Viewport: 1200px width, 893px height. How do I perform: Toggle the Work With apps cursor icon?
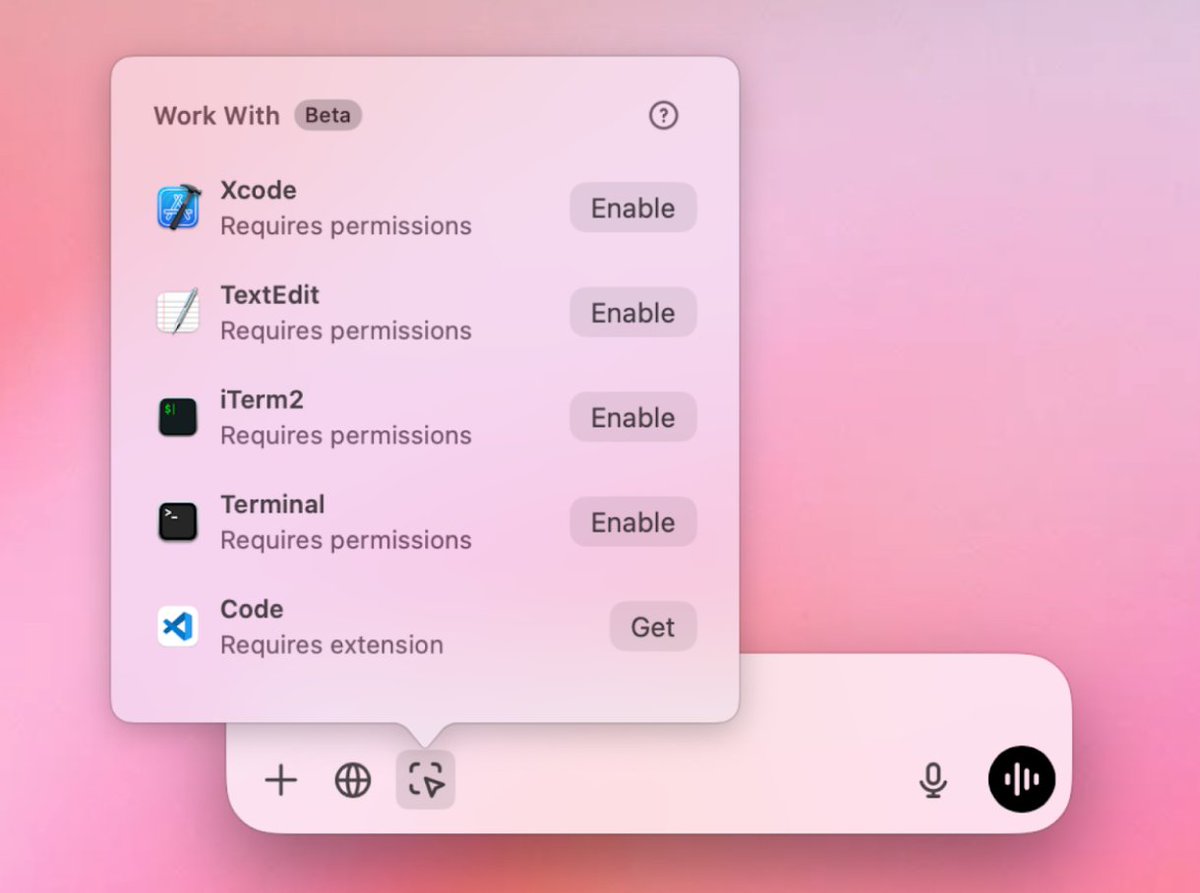click(x=426, y=780)
